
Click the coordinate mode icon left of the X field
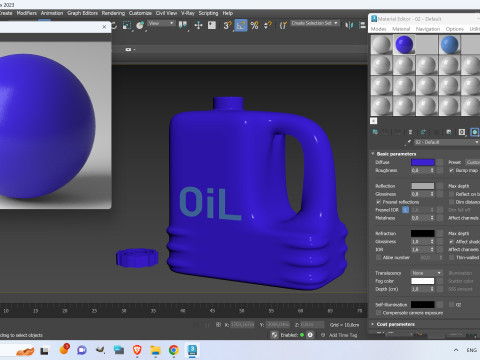pos(218,324)
